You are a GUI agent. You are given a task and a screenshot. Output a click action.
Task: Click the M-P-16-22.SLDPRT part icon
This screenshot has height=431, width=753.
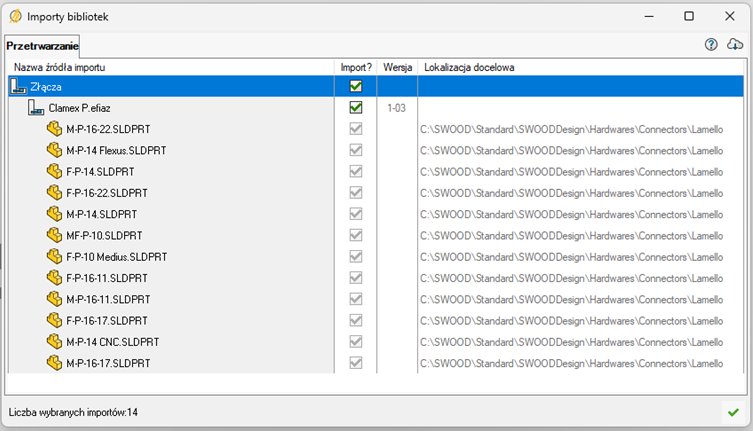pyautogui.click(x=54, y=129)
